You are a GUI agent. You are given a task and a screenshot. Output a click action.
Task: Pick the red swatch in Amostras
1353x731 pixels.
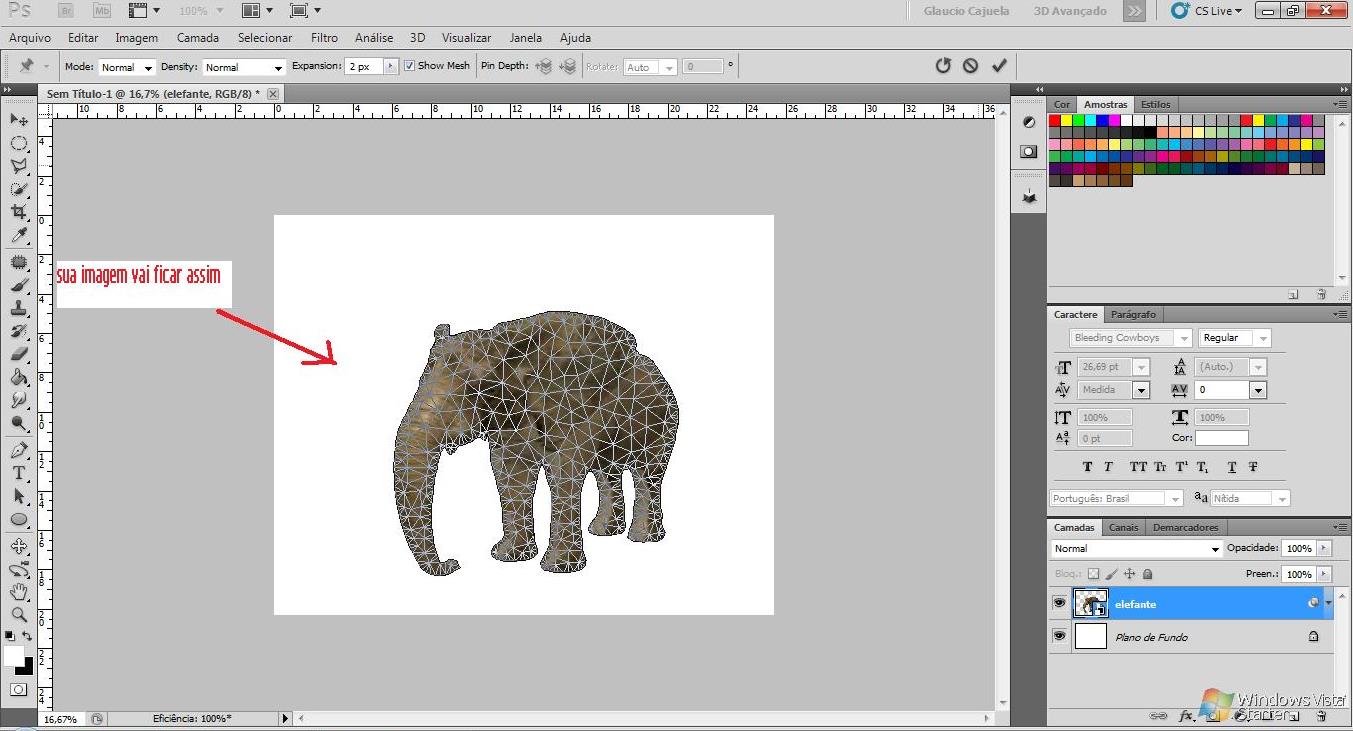1054,120
